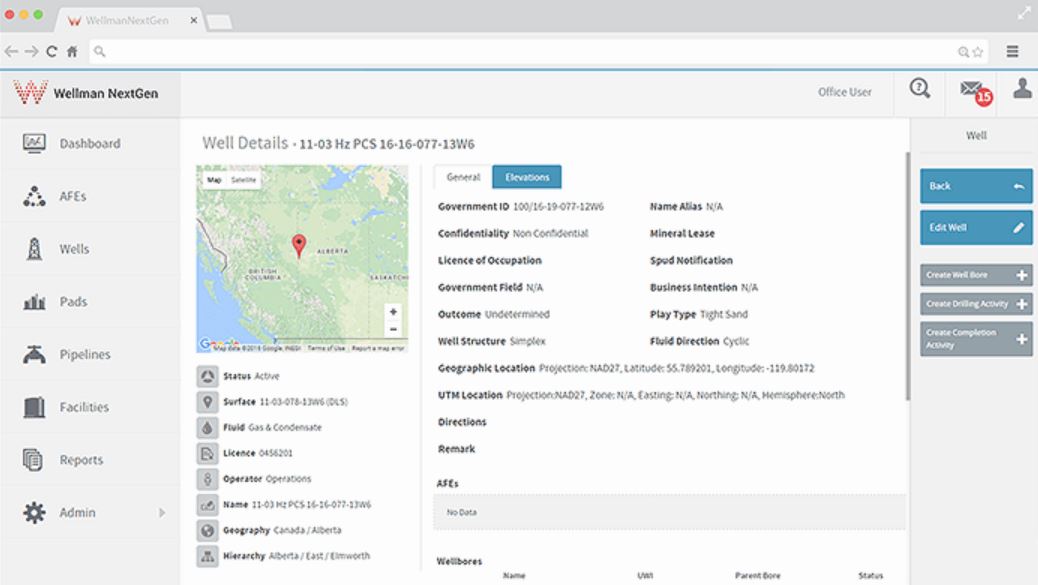Open a new browser tab

pos(219,22)
